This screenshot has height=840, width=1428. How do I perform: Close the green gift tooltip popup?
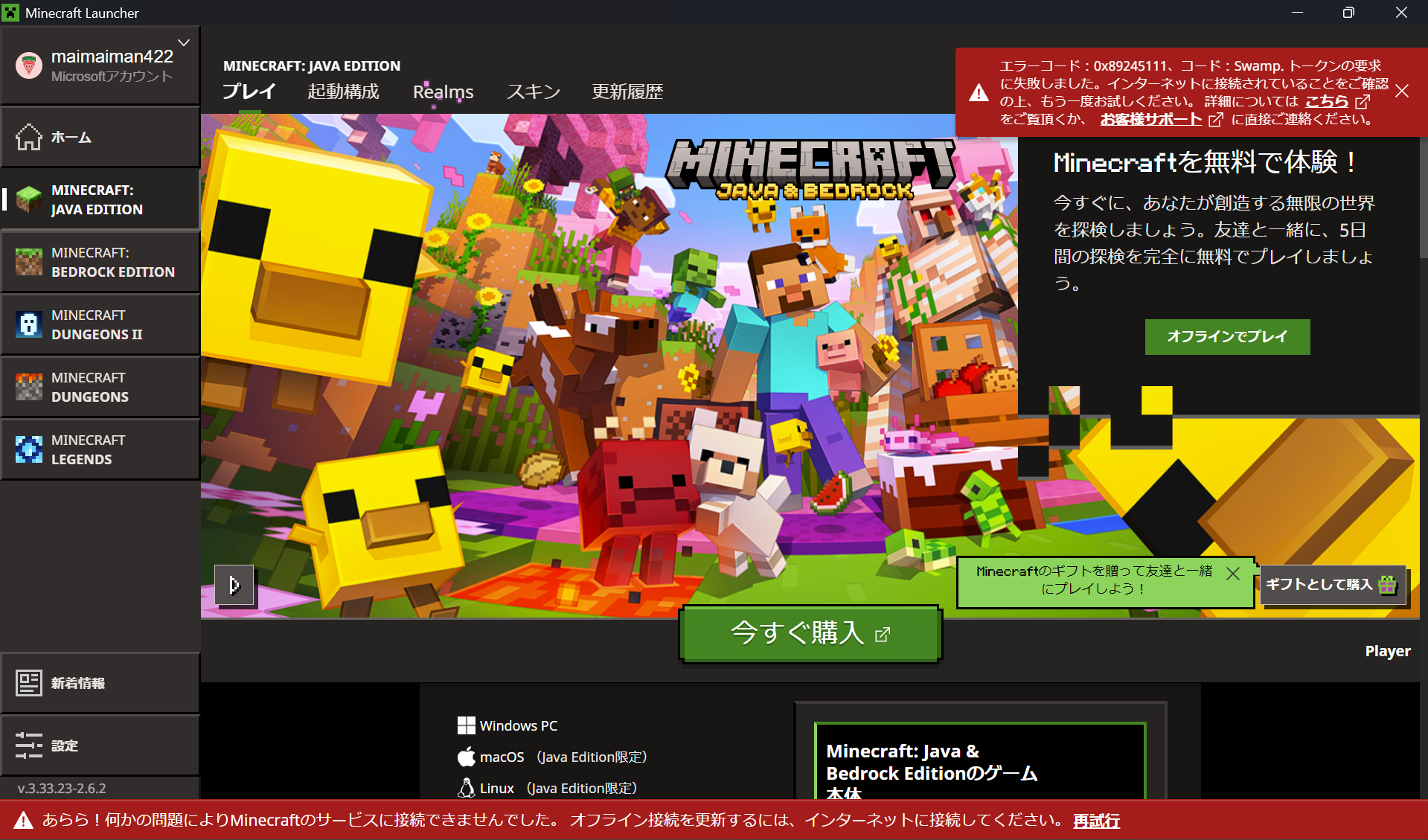[x=1233, y=573]
